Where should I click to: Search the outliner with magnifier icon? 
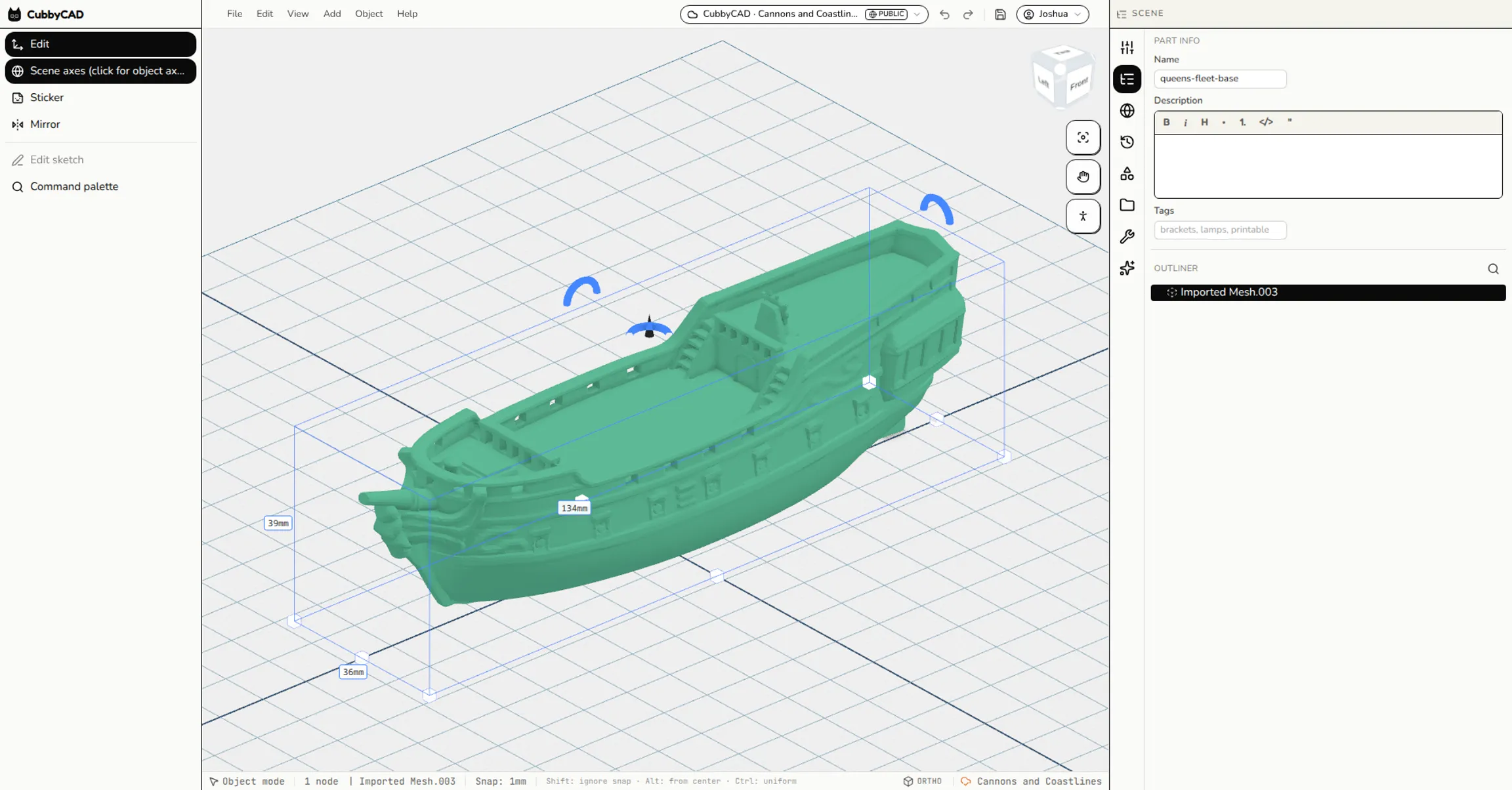point(1493,269)
